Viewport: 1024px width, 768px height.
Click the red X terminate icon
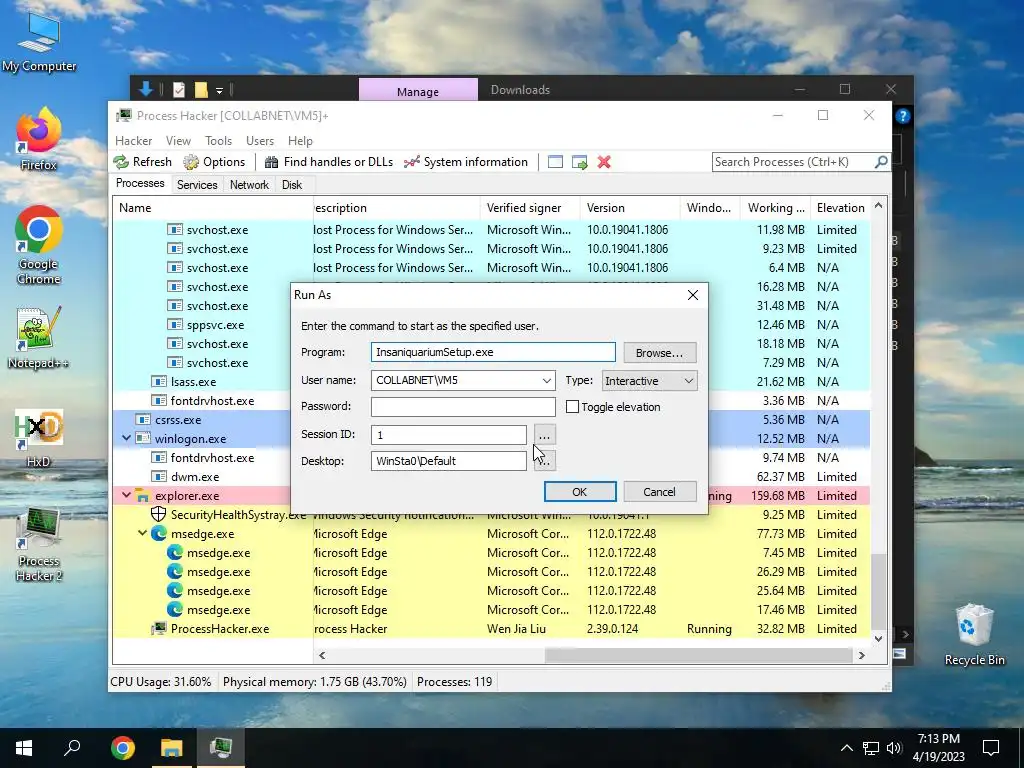(x=604, y=162)
